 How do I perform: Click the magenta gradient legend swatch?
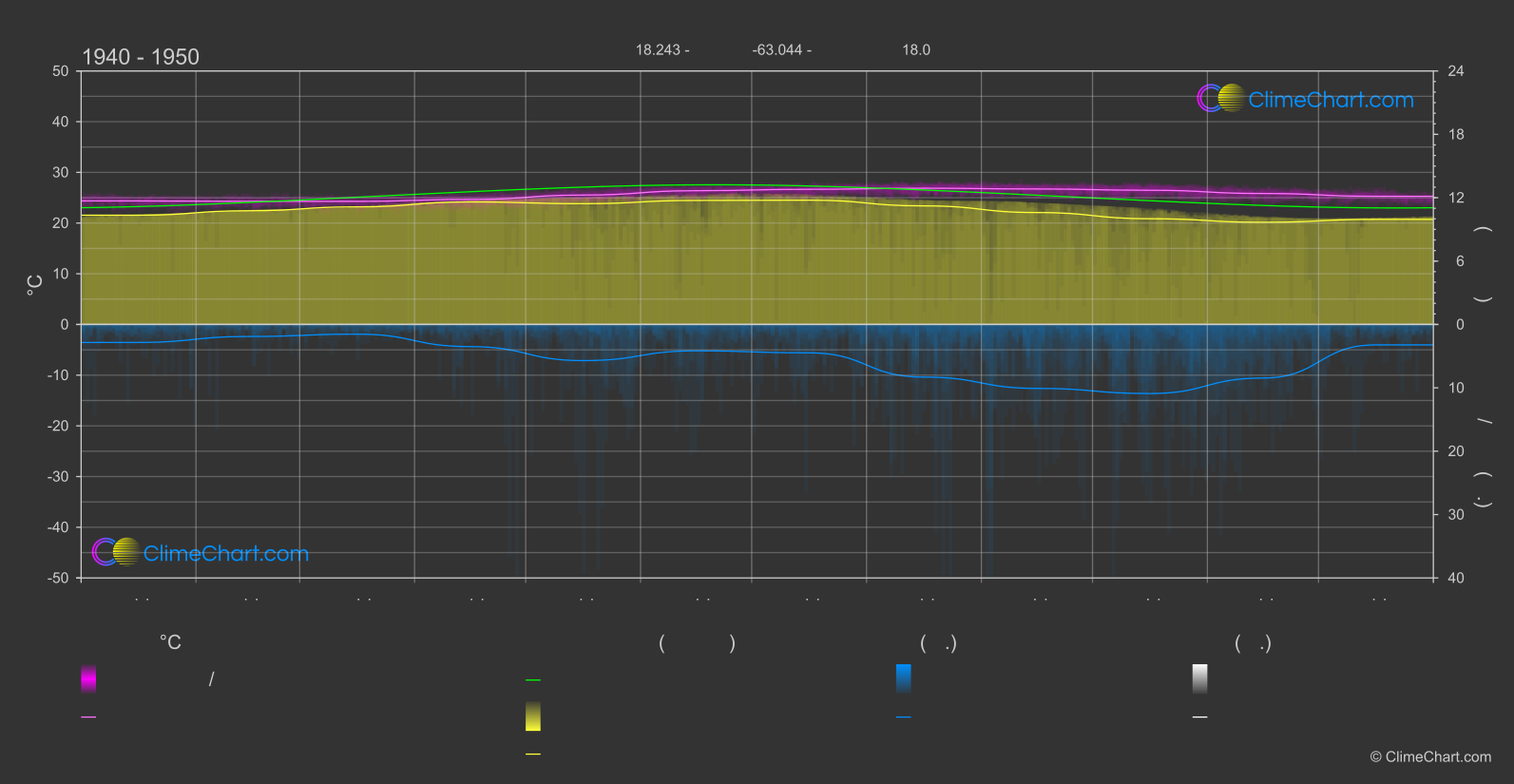coord(88,679)
